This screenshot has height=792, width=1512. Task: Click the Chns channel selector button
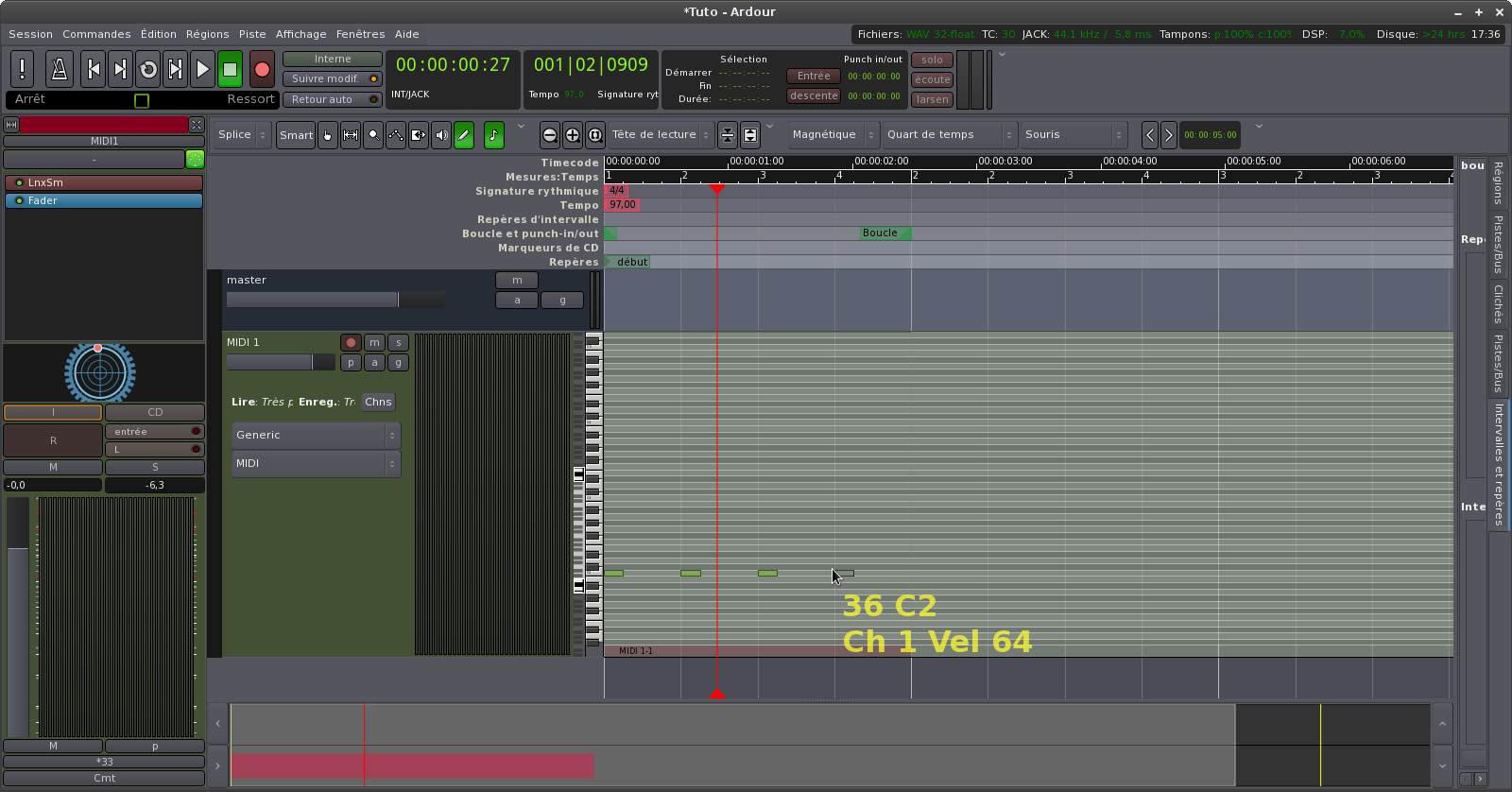[x=378, y=402]
